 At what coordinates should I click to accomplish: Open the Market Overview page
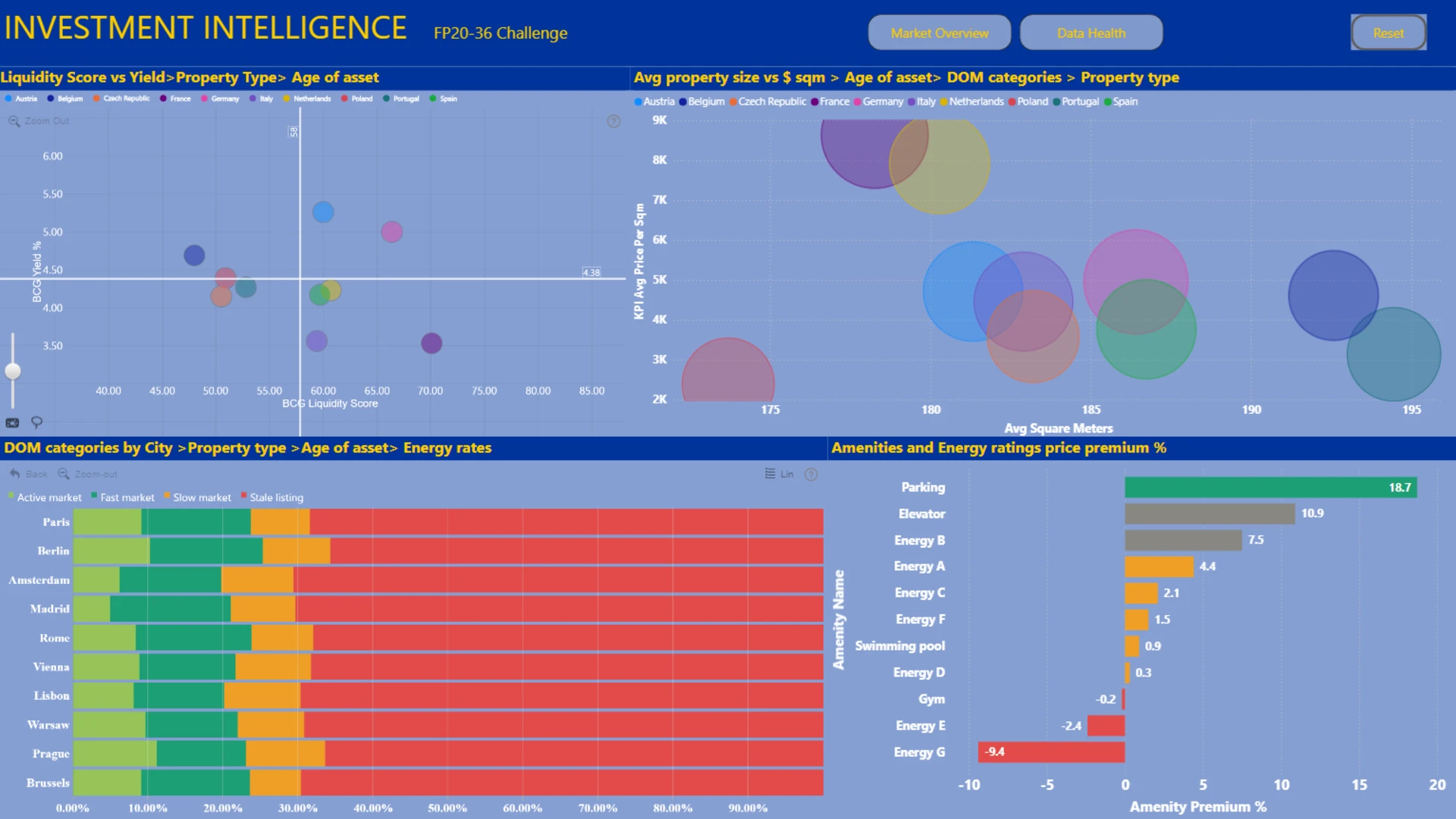point(939,33)
